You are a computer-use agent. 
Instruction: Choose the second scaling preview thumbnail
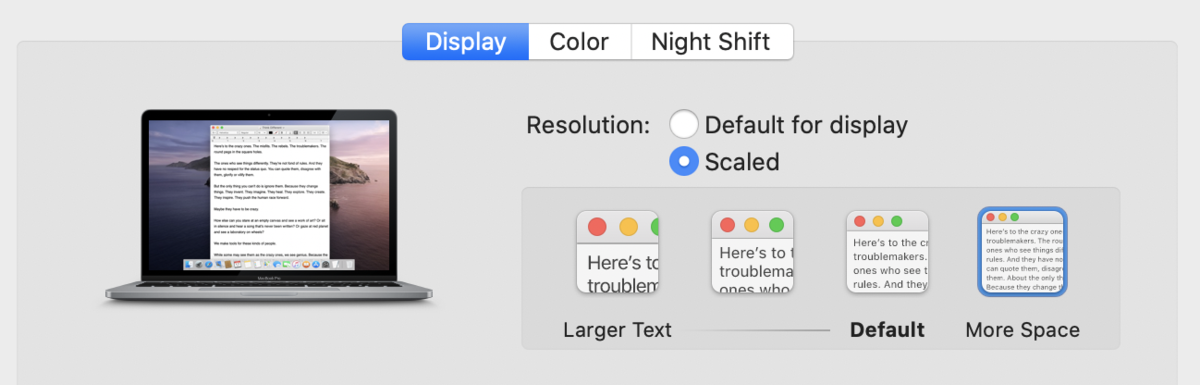pyautogui.click(x=752, y=252)
